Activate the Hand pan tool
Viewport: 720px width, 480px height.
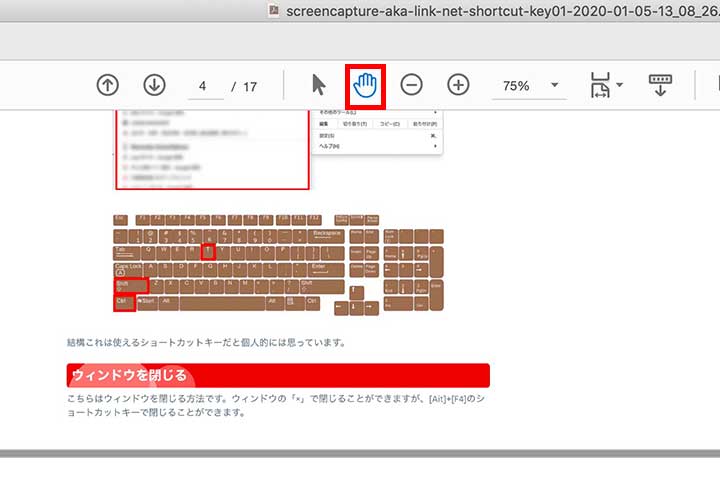366,86
